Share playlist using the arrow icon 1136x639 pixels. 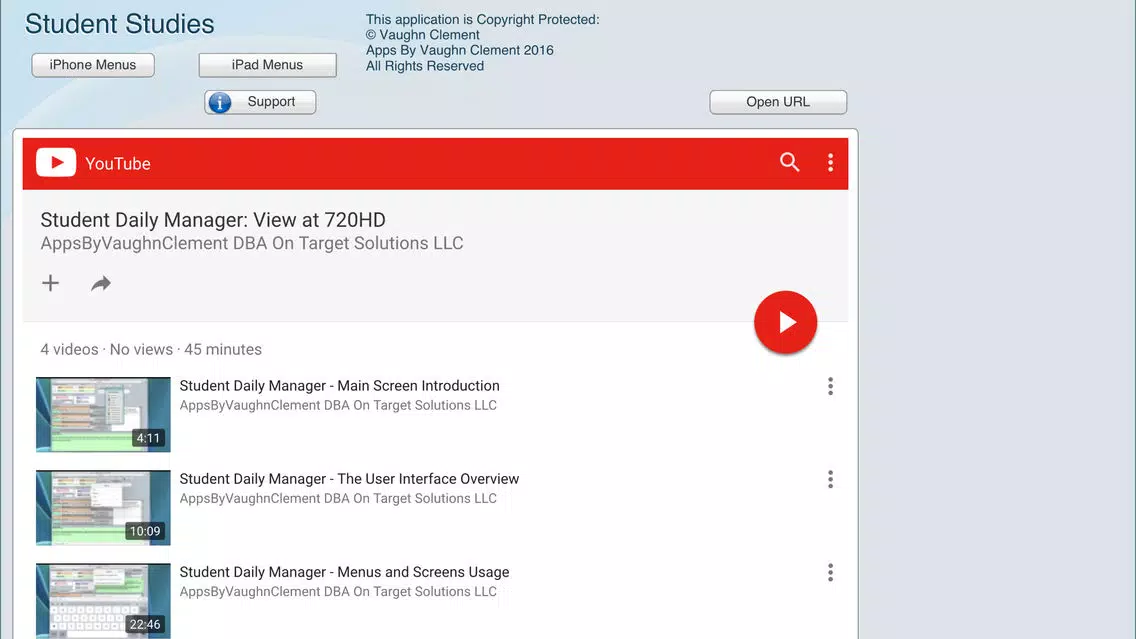click(x=101, y=283)
